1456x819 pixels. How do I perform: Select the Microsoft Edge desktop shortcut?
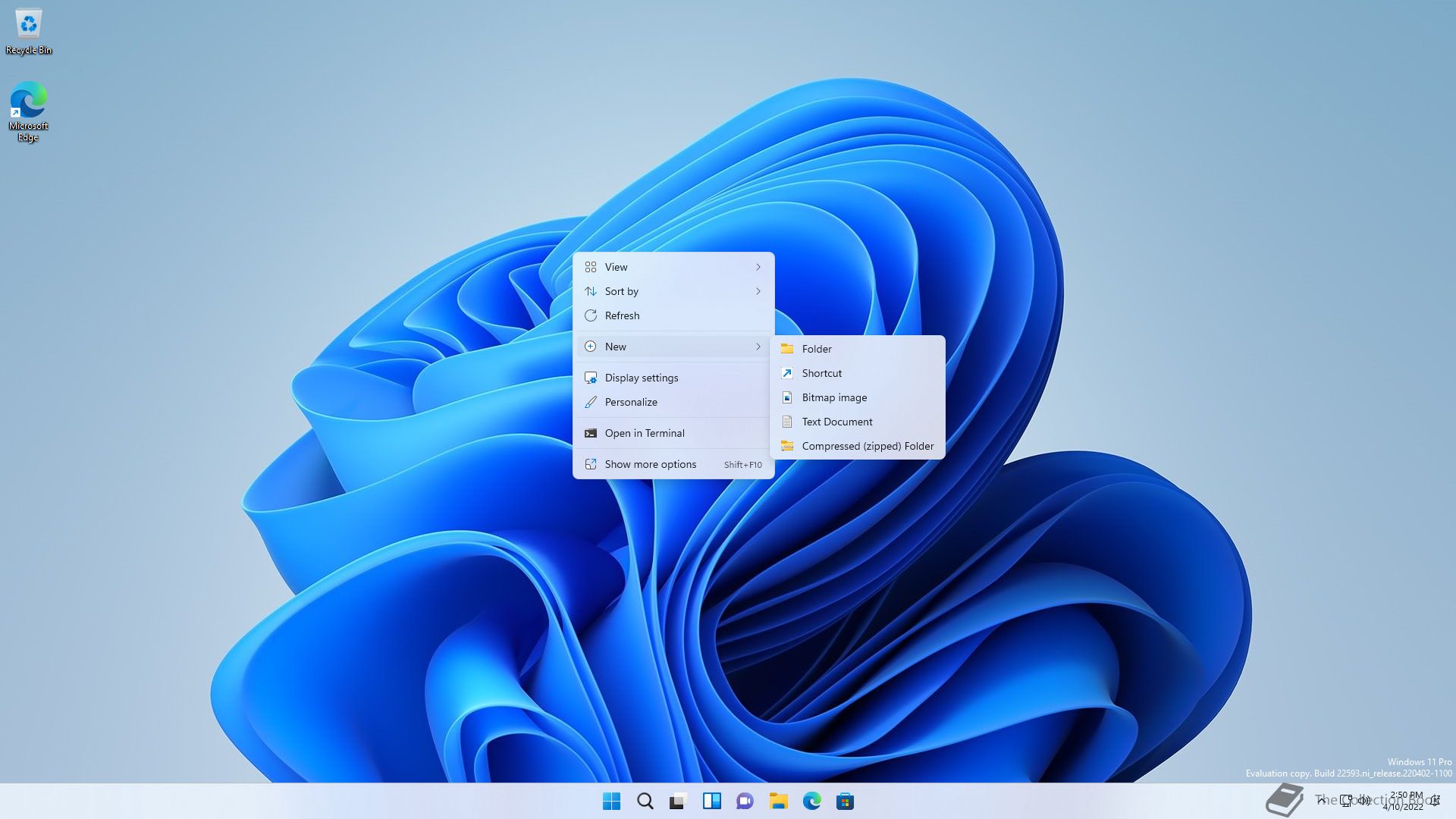pos(28,111)
